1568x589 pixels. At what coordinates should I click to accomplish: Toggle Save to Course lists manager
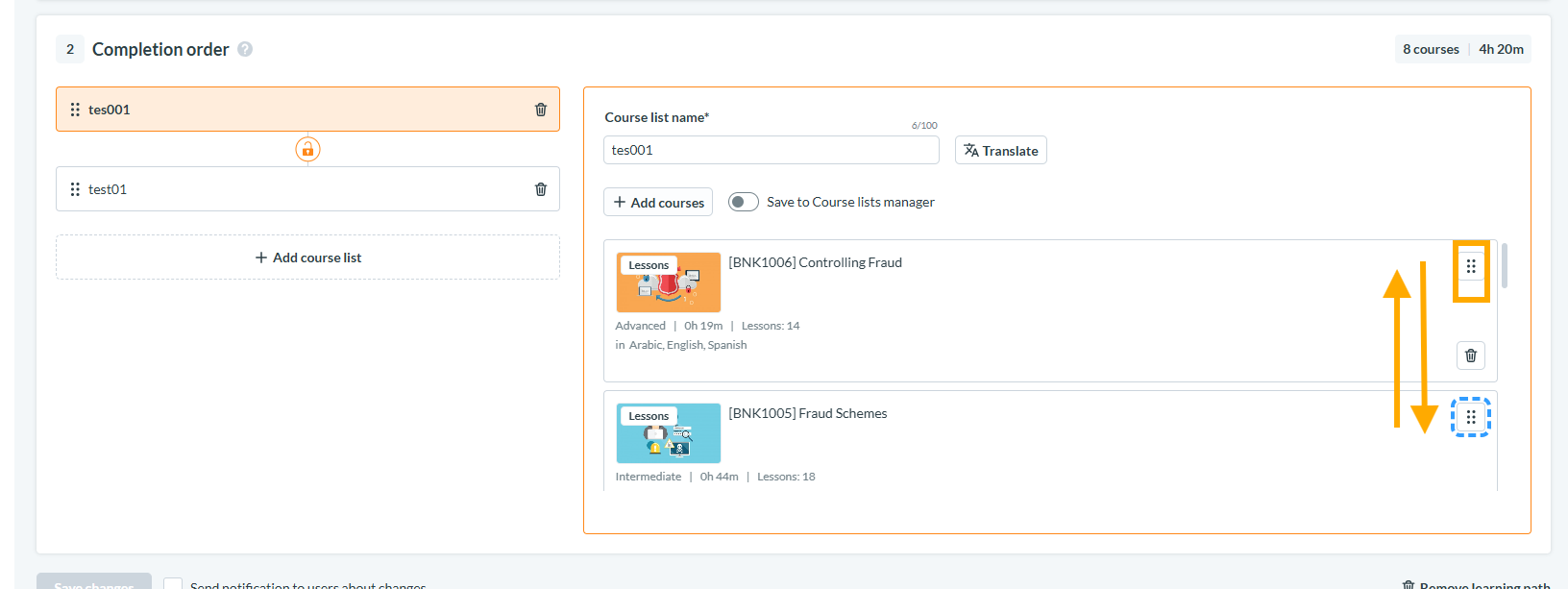tap(744, 202)
